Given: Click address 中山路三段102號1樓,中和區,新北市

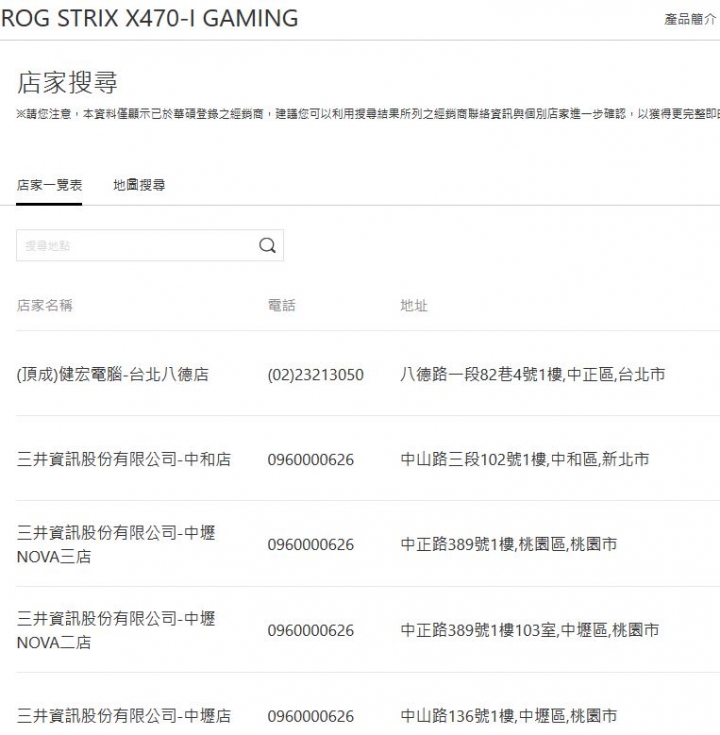Looking at the screenshot, I should 525,459.
